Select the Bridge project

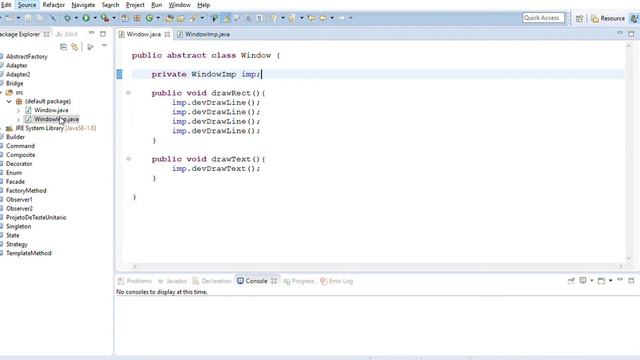click(15, 83)
